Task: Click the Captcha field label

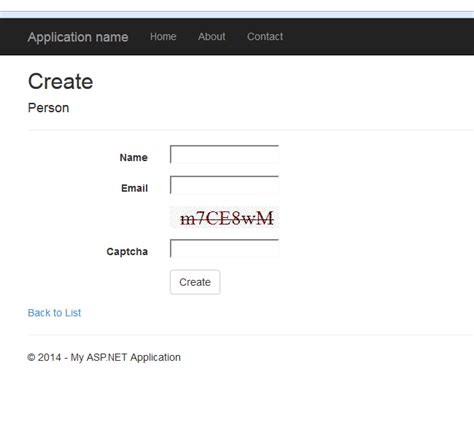Action: pyautogui.click(x=127, y=251)
